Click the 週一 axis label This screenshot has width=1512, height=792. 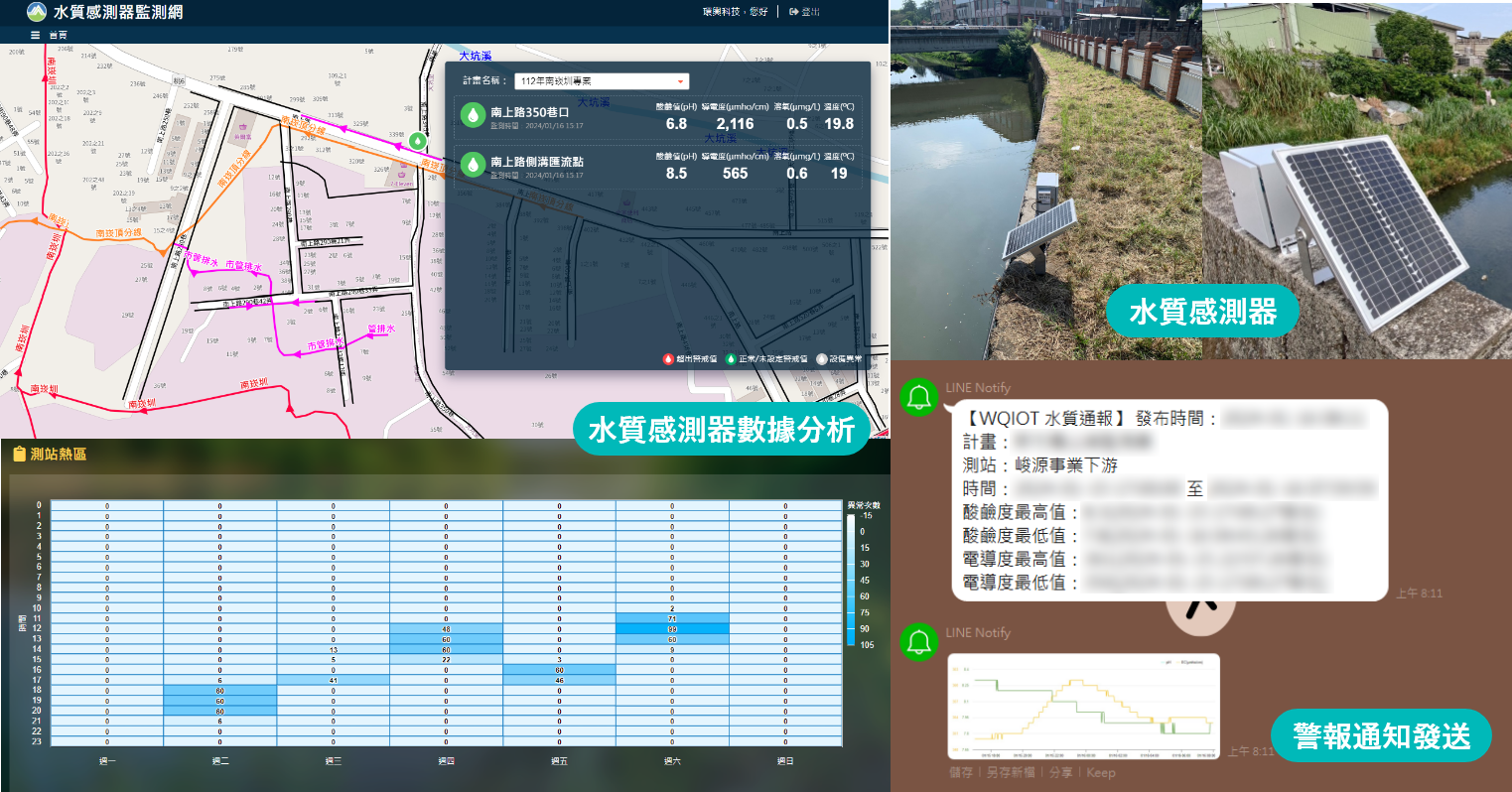pyautogui.click(x=107, y=761)
